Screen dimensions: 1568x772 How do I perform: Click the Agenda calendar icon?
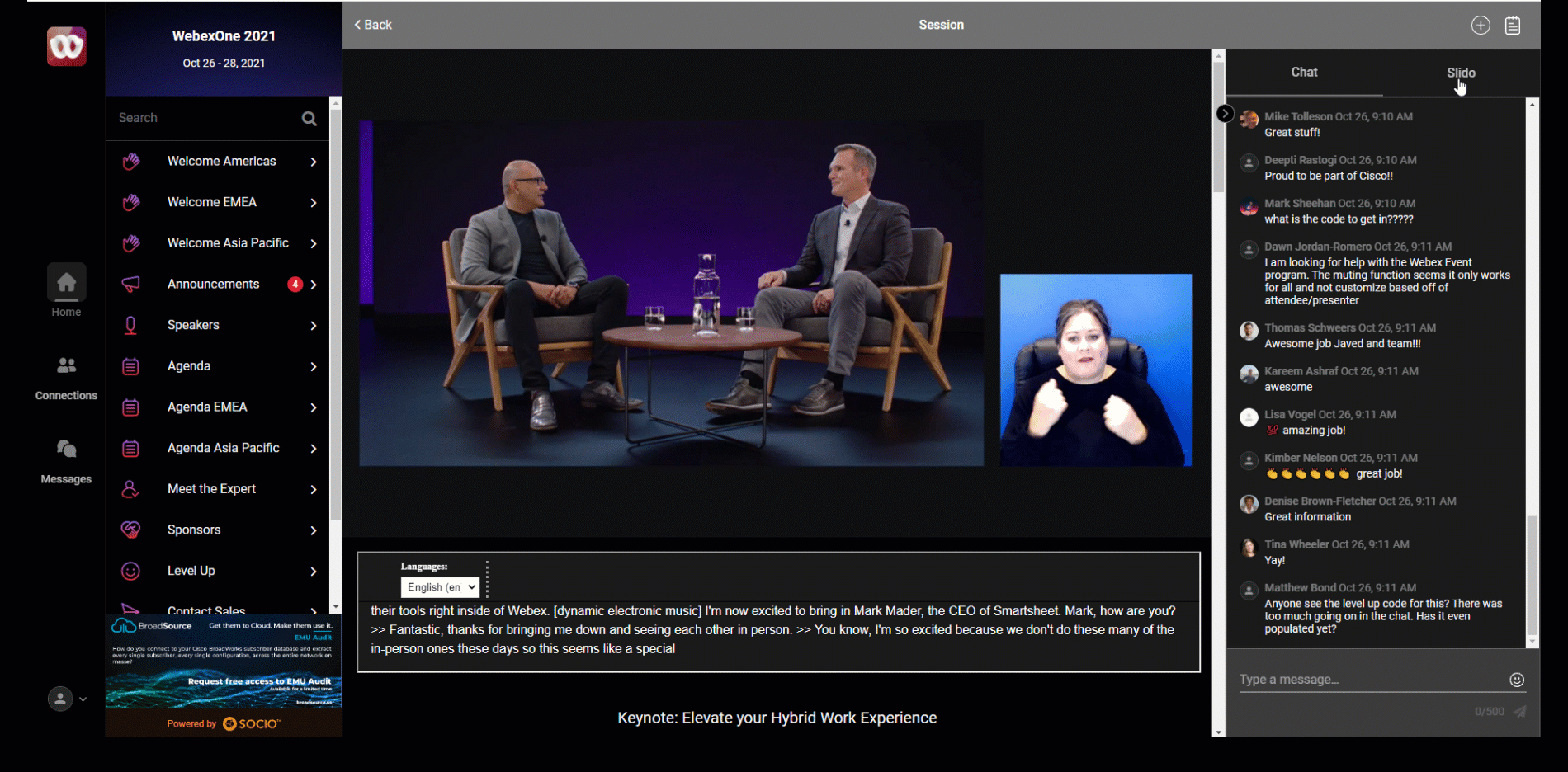click(x=130, y=366)
